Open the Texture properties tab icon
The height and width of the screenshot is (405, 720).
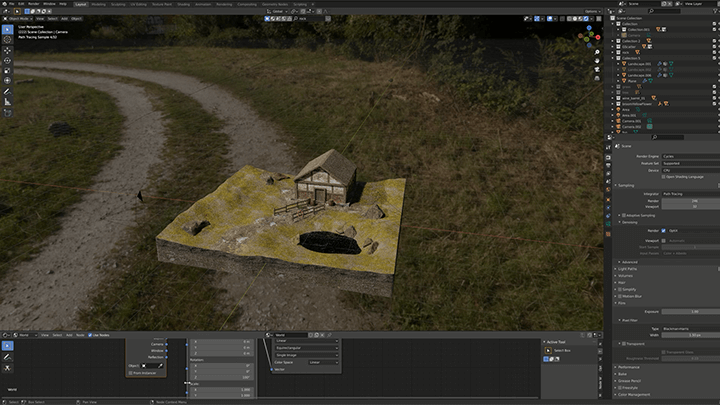tap(608, 234)
